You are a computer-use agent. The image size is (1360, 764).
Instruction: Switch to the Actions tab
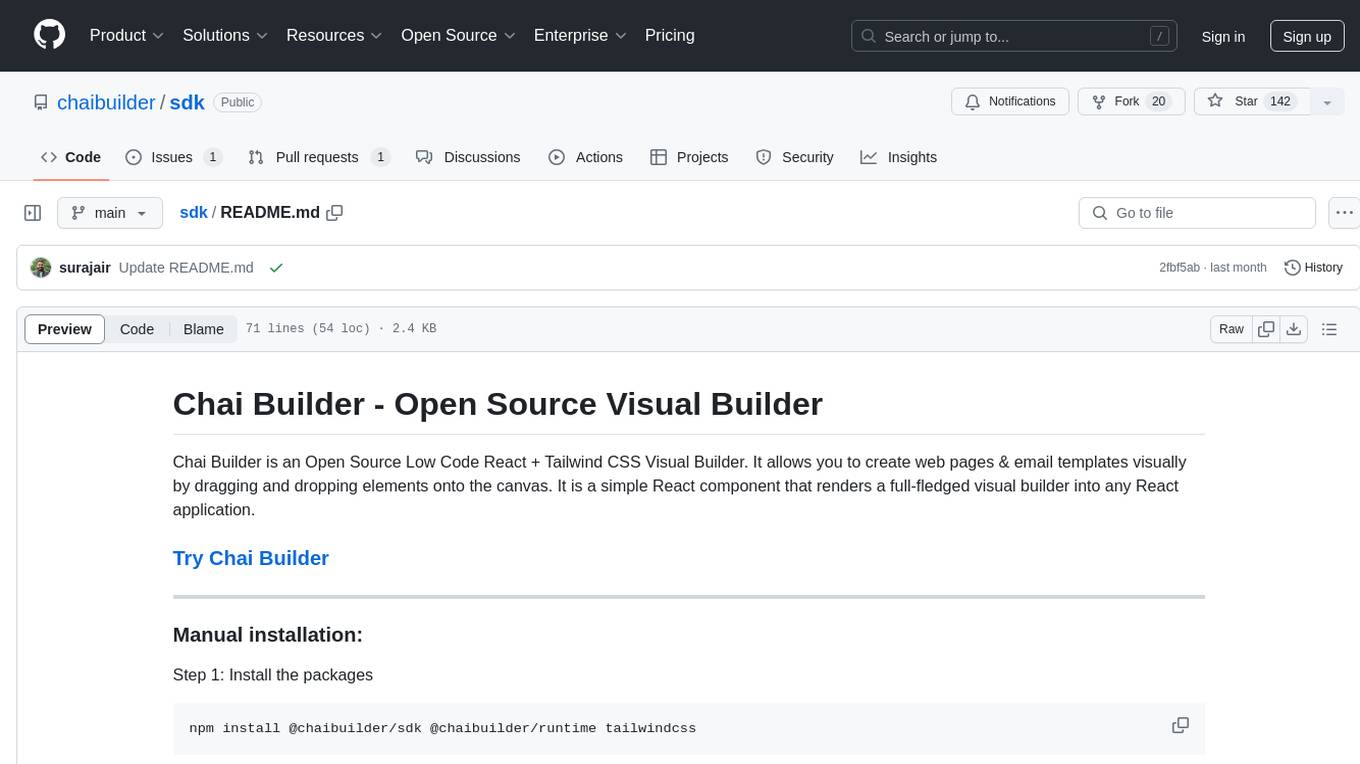tap(586, 157)
